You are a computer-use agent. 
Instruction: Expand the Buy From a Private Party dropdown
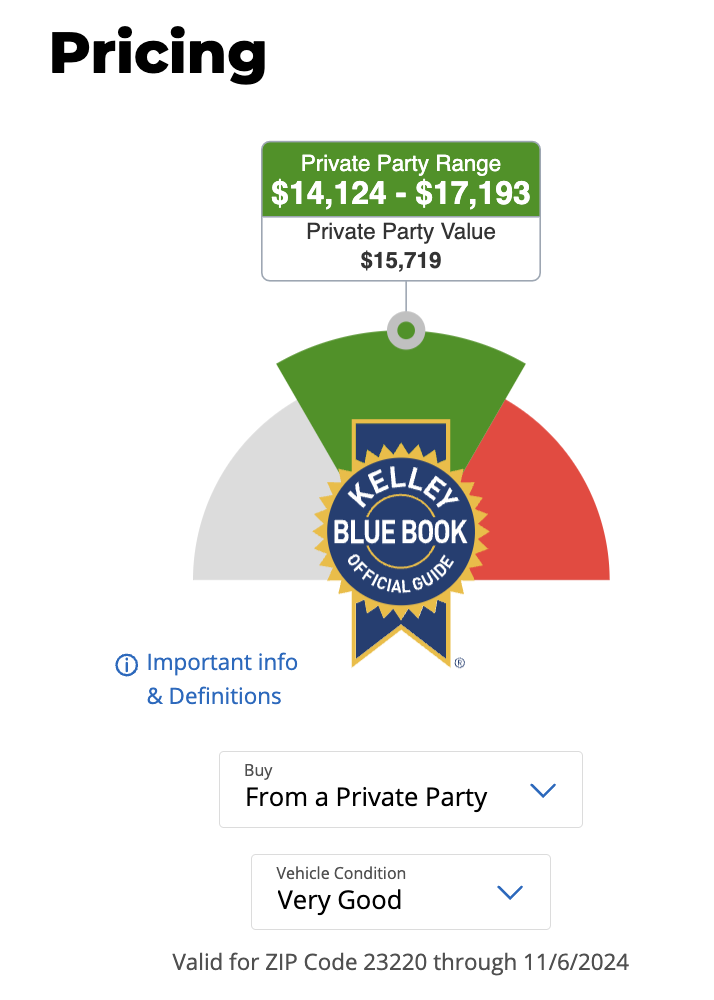pyautogui.click(x=401, y=790)
